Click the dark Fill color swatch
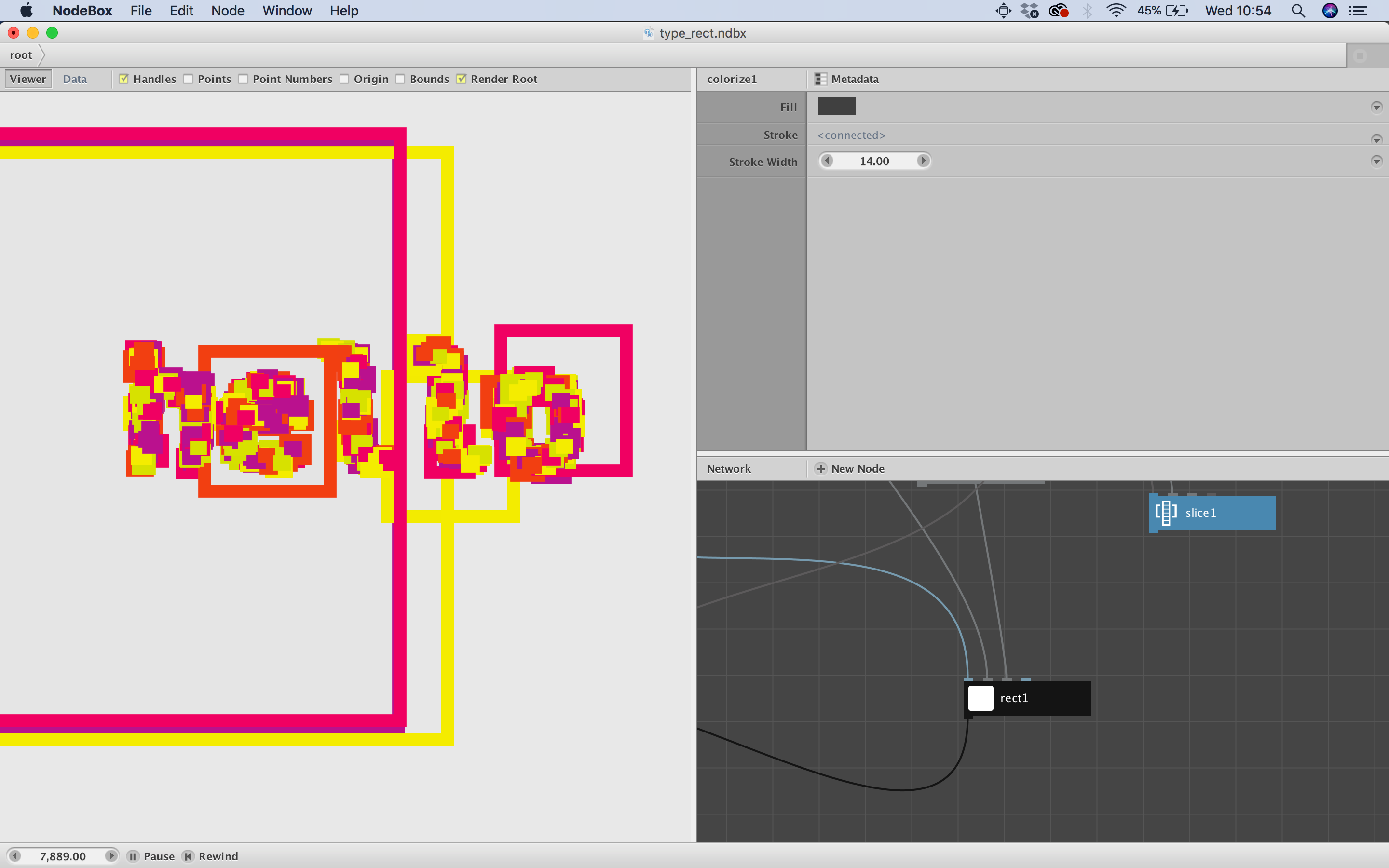 coord(836,106)
